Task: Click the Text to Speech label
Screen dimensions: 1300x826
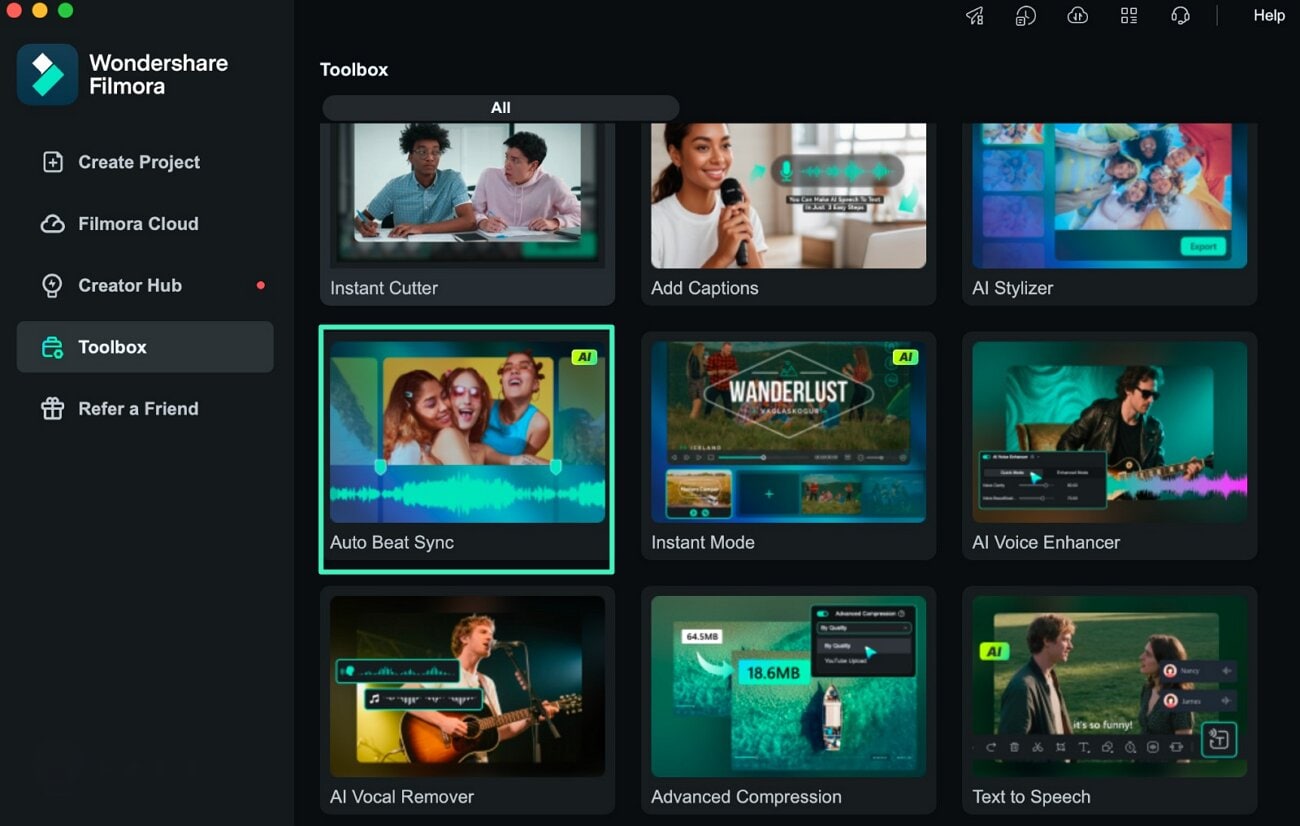Action: coord(1031,797)
